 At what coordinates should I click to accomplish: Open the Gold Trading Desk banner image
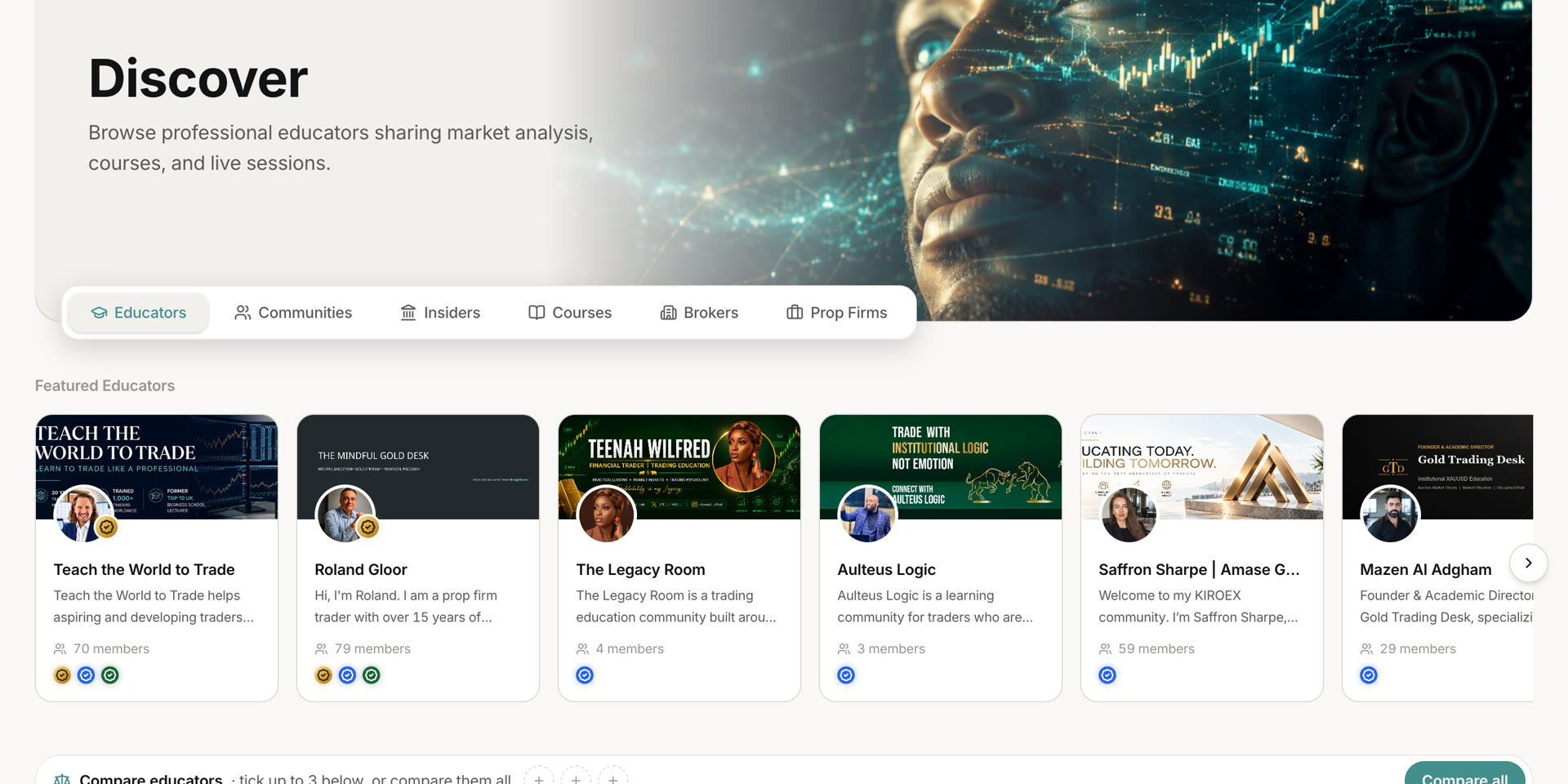point(1437,467)
